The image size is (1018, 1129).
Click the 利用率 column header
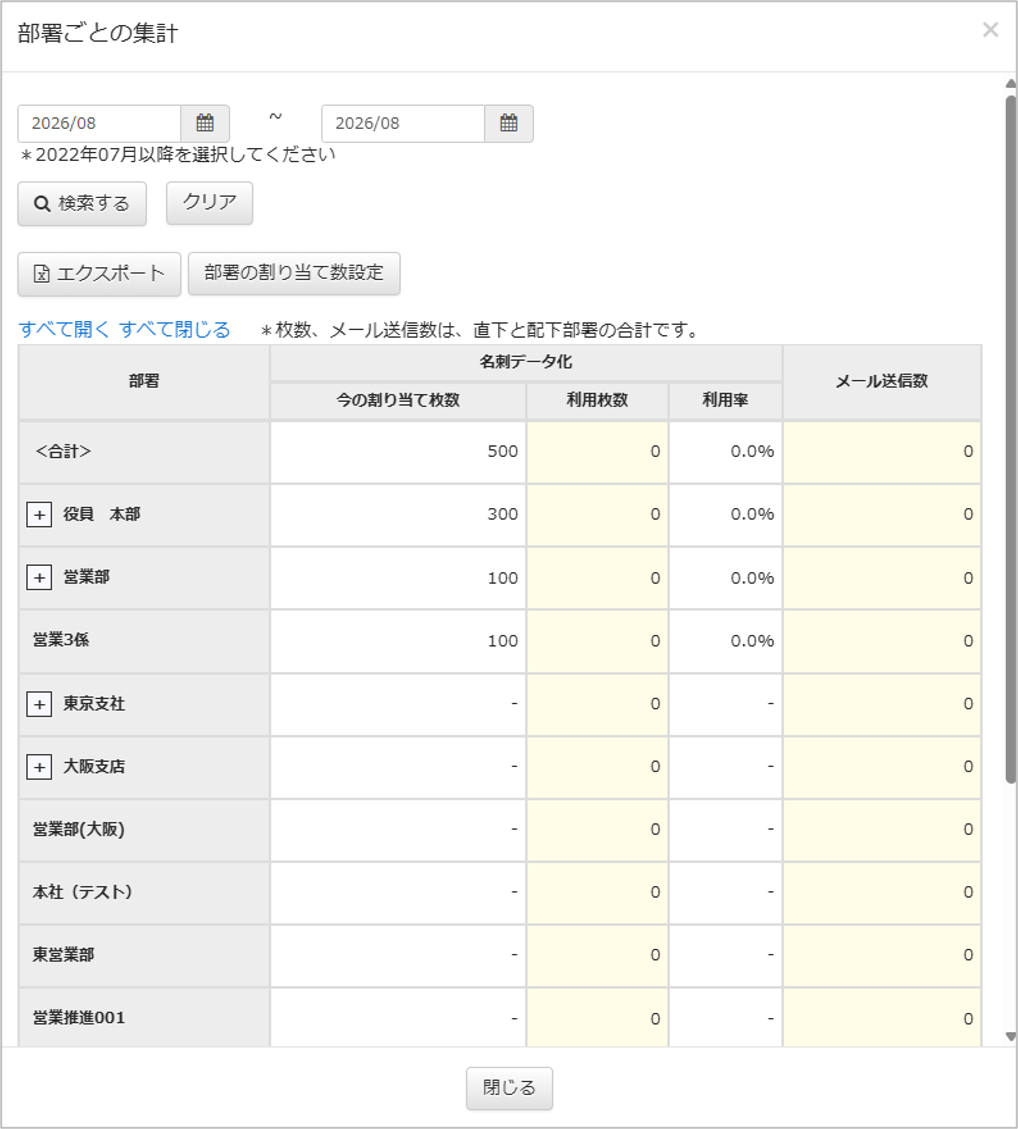(726, 400)
